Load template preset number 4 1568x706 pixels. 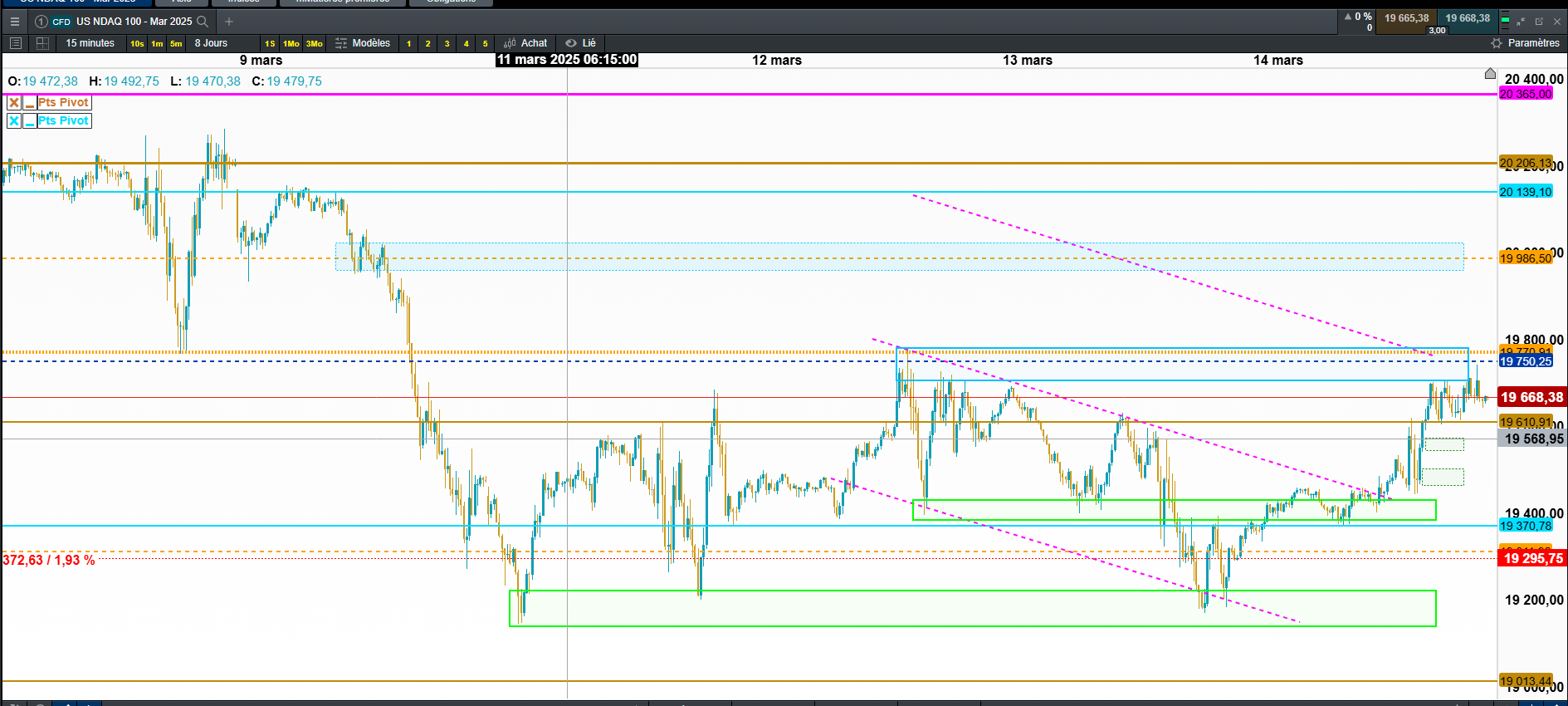click(x=466, y=43)
